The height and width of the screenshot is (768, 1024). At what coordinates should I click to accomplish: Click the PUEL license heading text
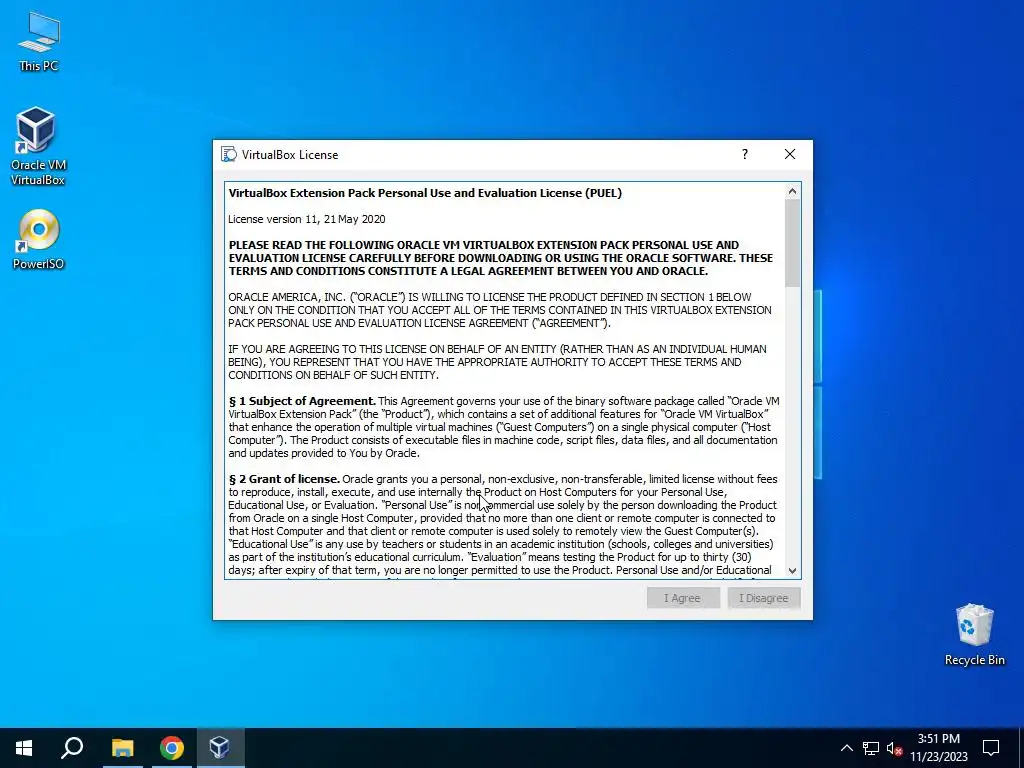point(425,193)
